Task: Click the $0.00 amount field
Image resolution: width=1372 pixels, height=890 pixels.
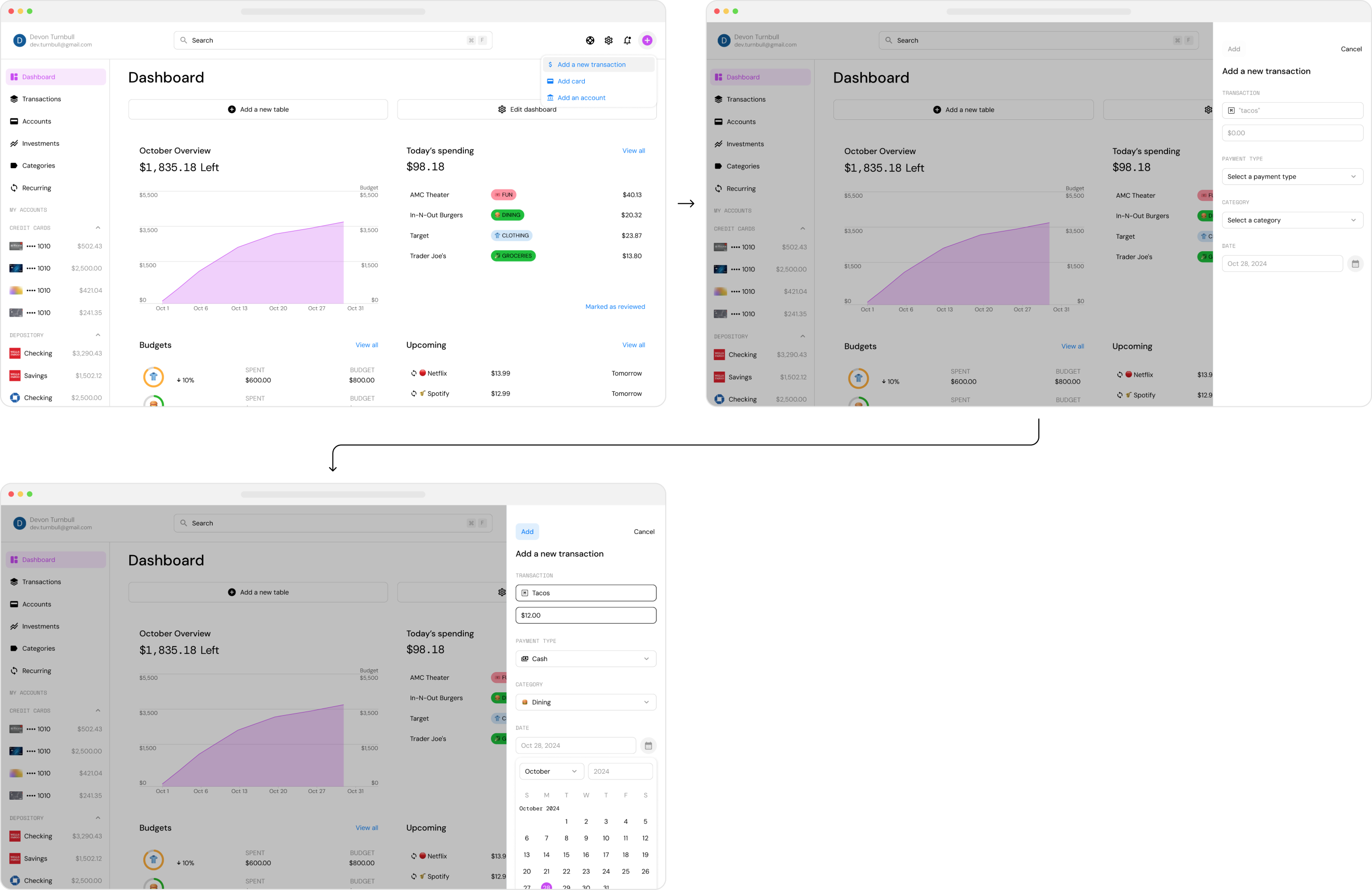Action: [x=1293, y=133]
